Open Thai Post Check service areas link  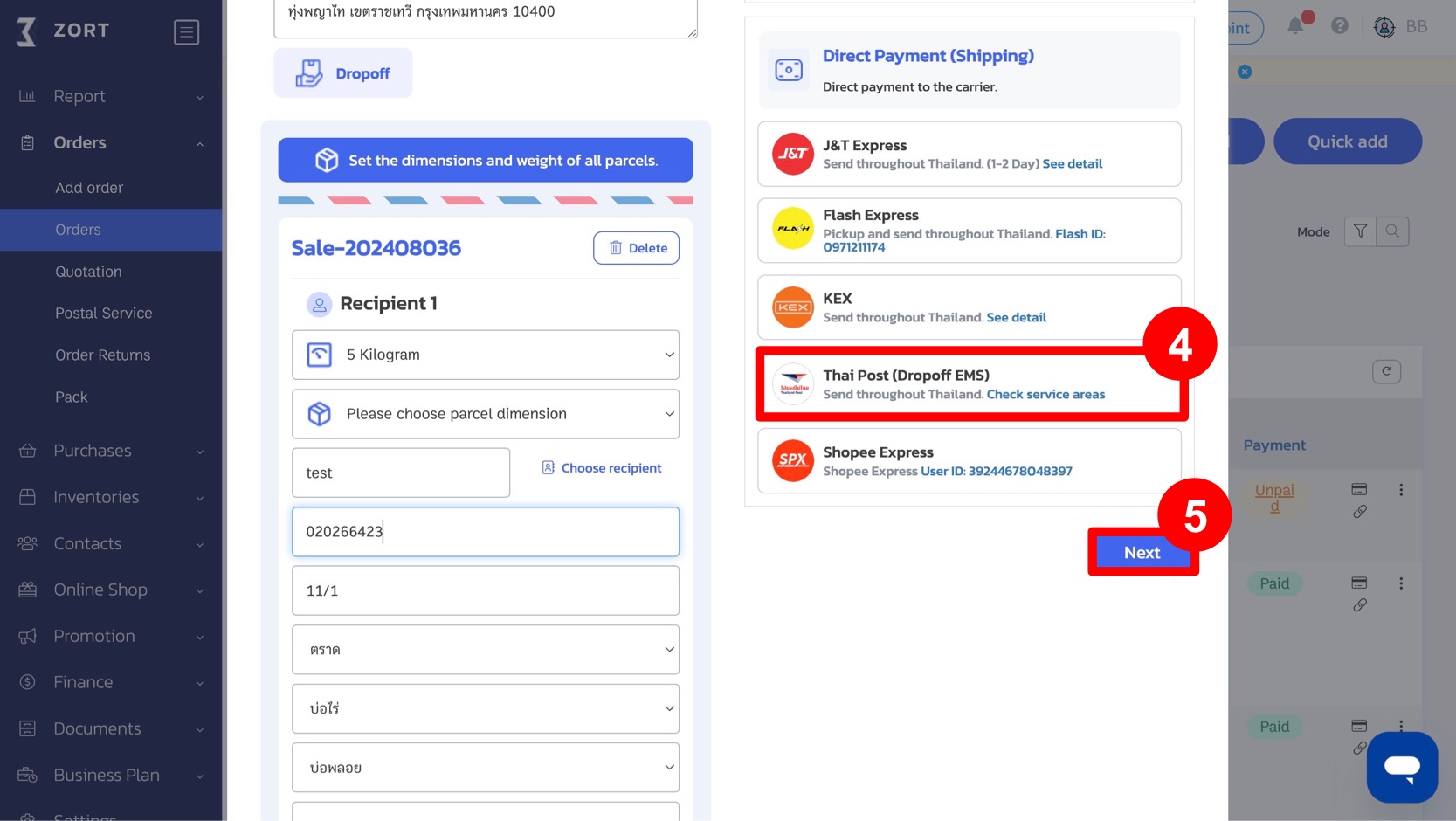click(x=1045, y=394)
